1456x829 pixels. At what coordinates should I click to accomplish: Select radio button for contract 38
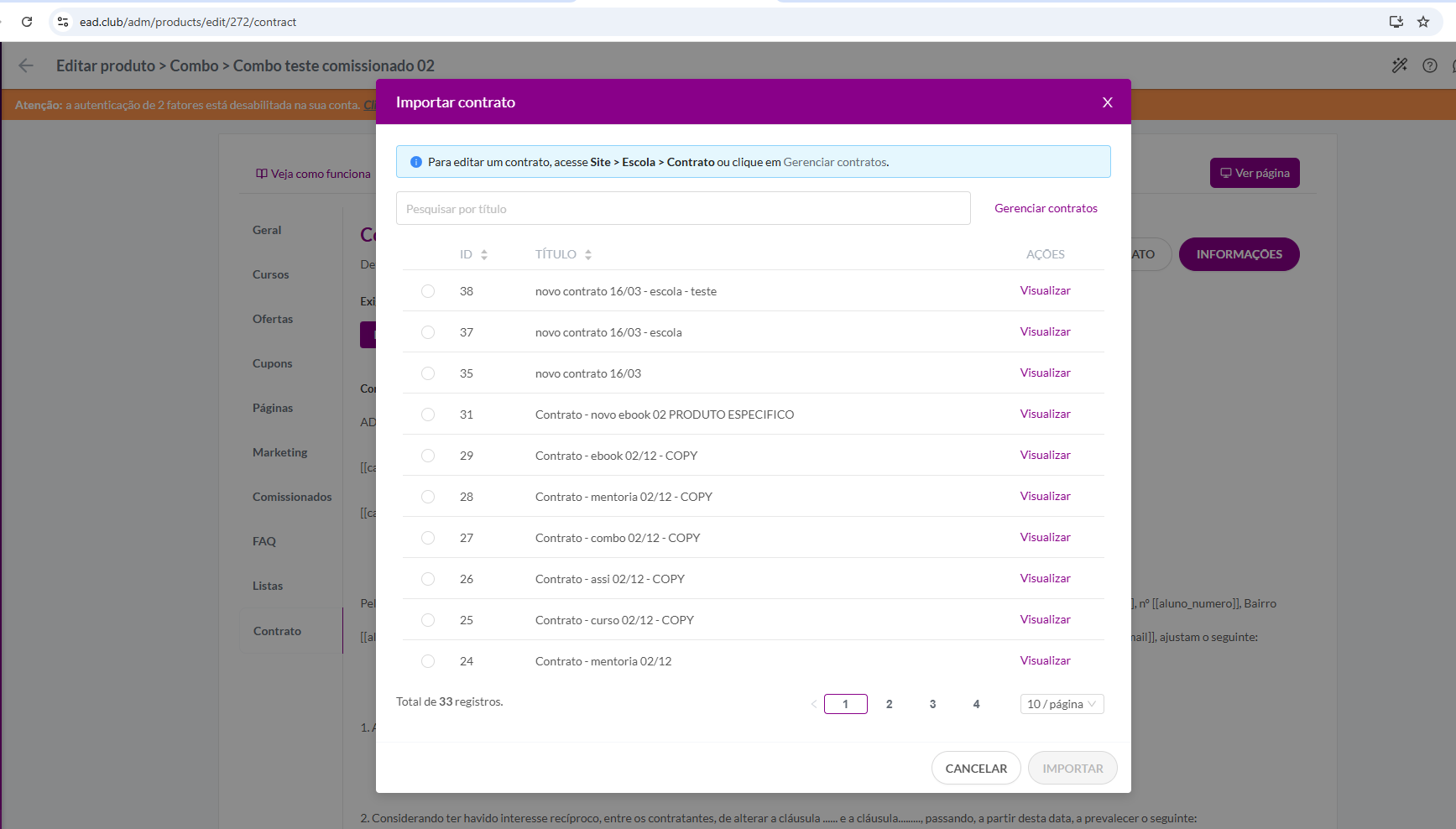point(428,291)
